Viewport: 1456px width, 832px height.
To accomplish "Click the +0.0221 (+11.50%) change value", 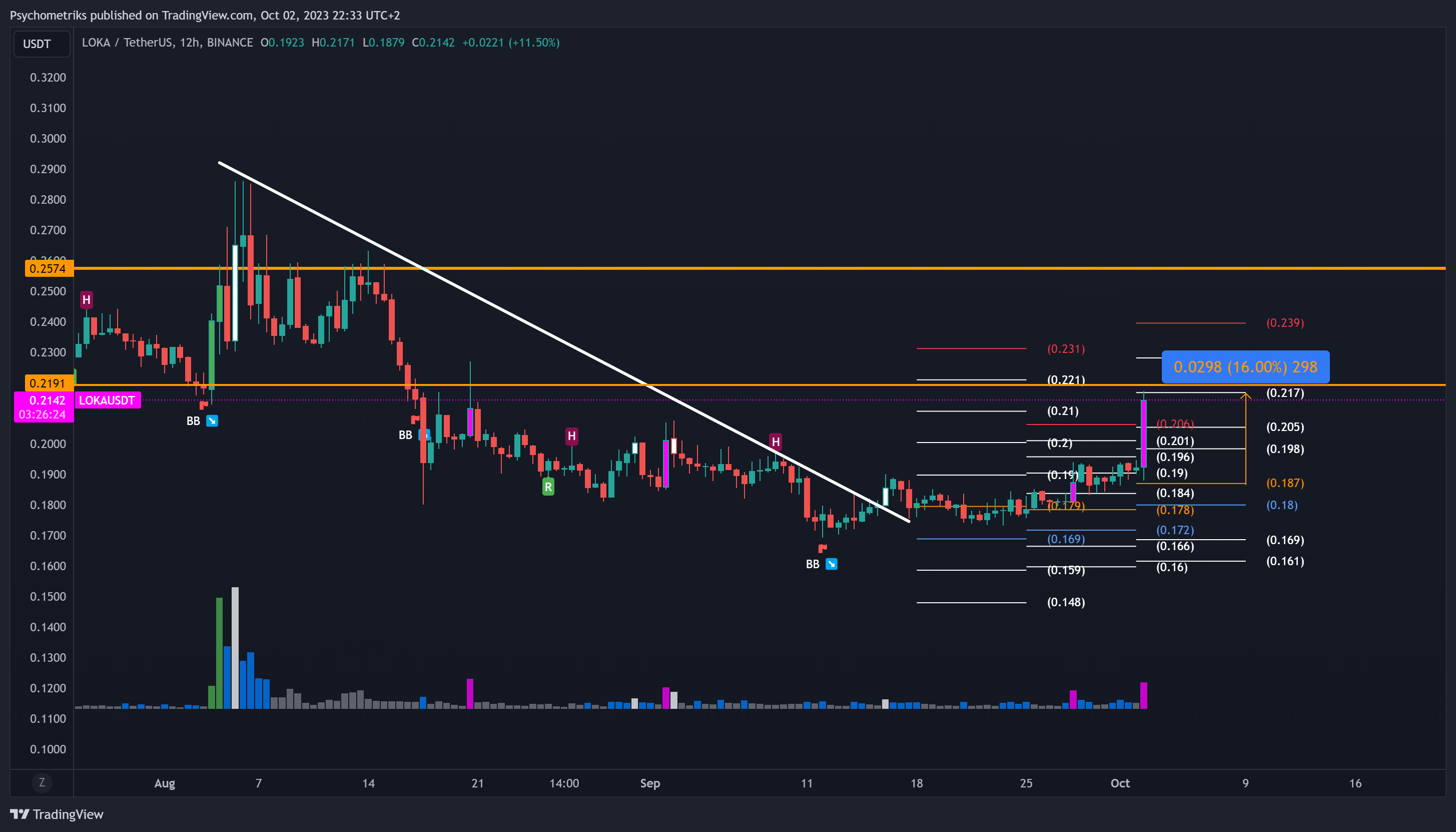I will tap(510, 42).
